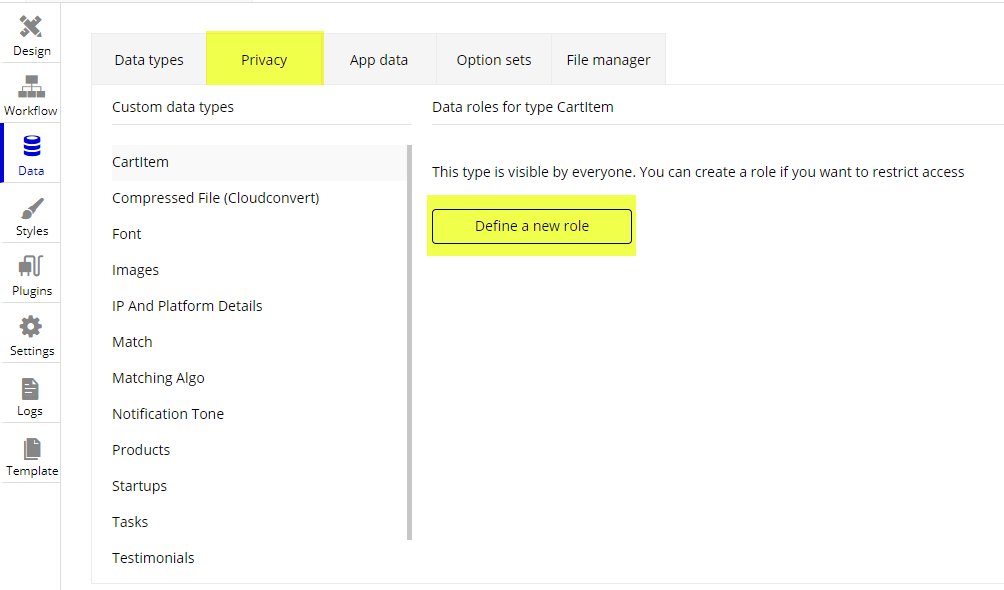1004x590 pixels.
Task: Click the data types list scrollbar
Action: tap(410, 343)
